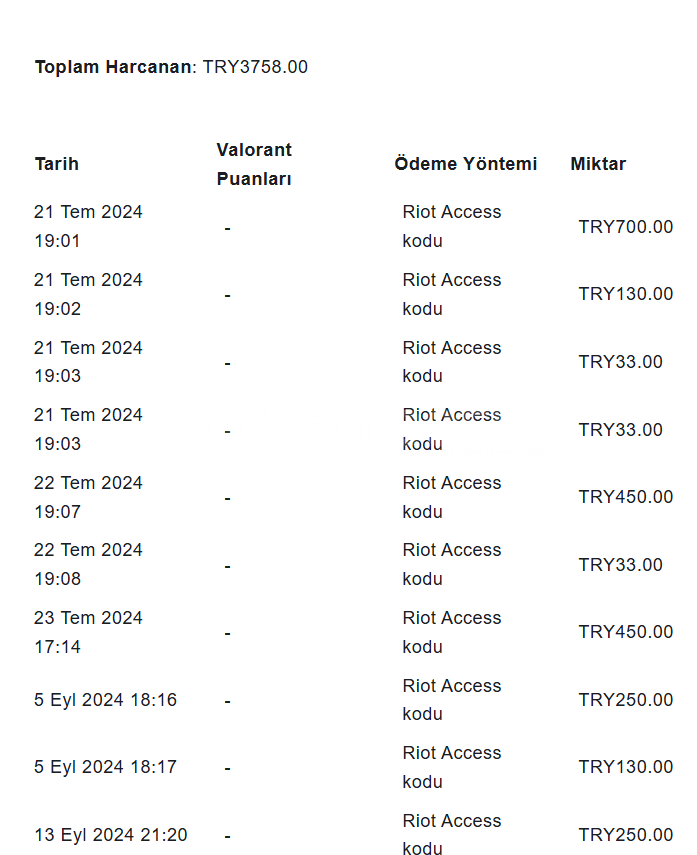Click the 23 Tem 2024 17:14 date
This screenshot has width=697, height=855.
(x=88, y=633)
